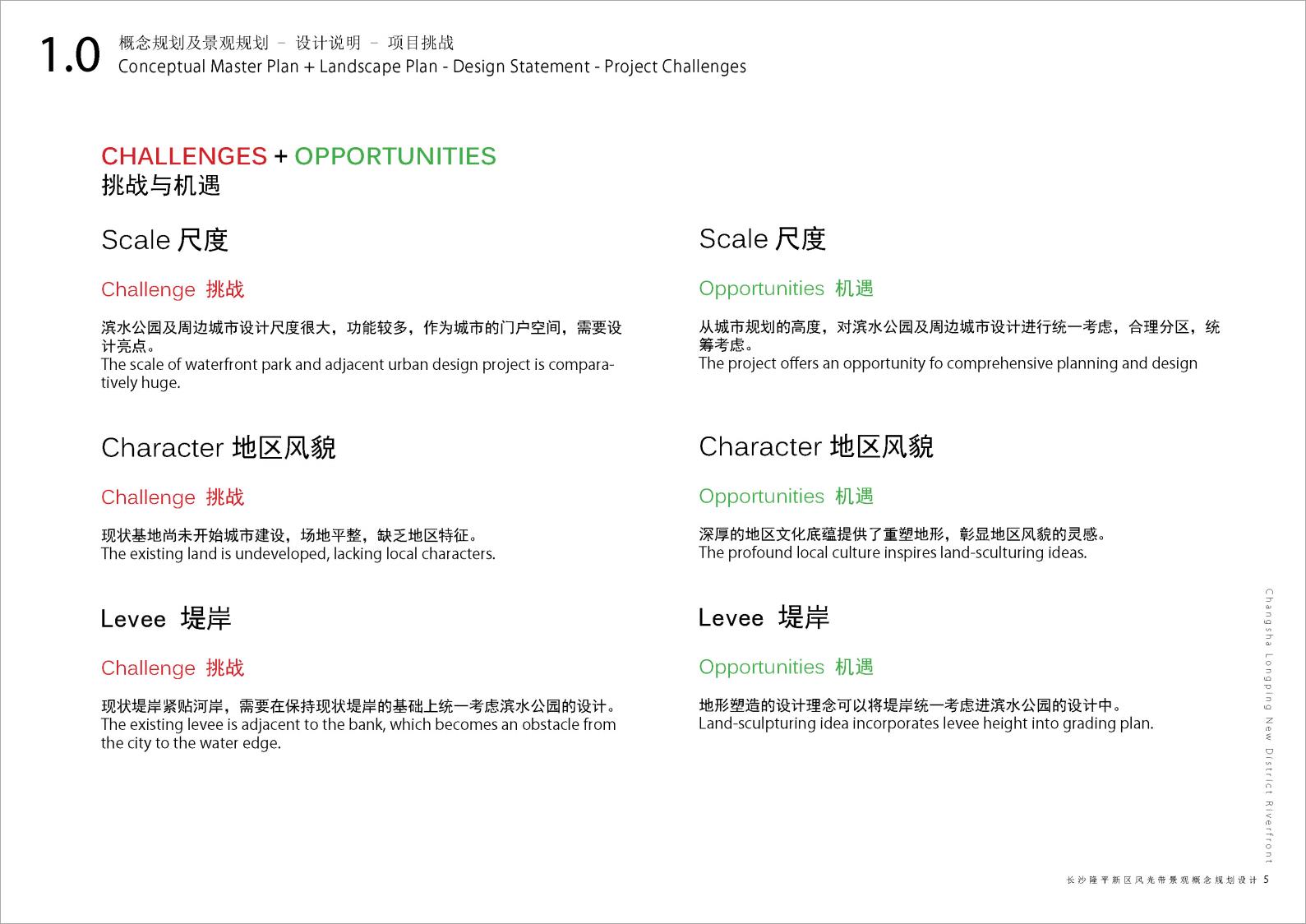Click 'Land-sculpturing idea incorporates levee height into grading plan.'

click(926, 724)
